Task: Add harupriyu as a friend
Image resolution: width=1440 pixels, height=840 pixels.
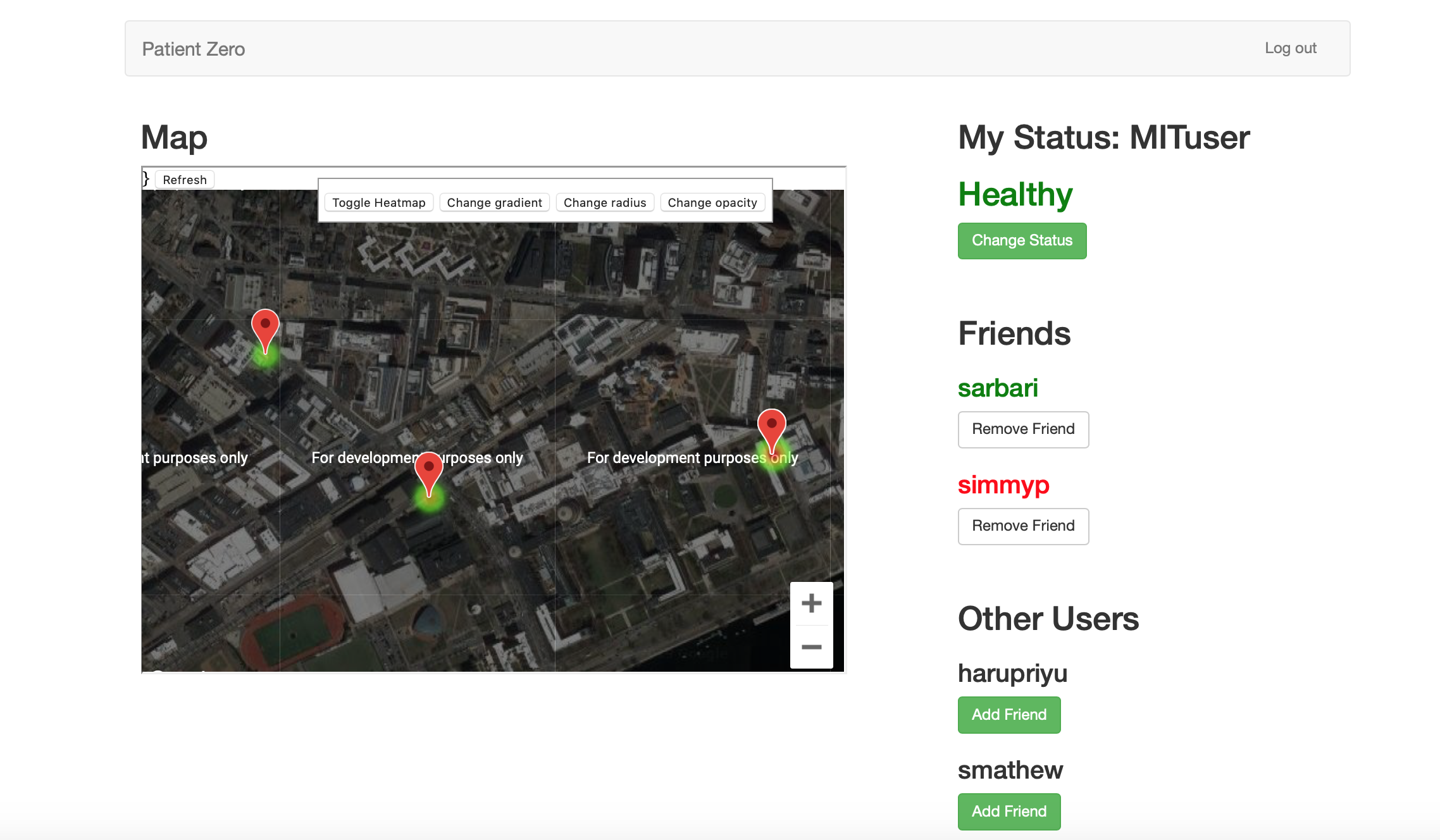Action: 1009,715
